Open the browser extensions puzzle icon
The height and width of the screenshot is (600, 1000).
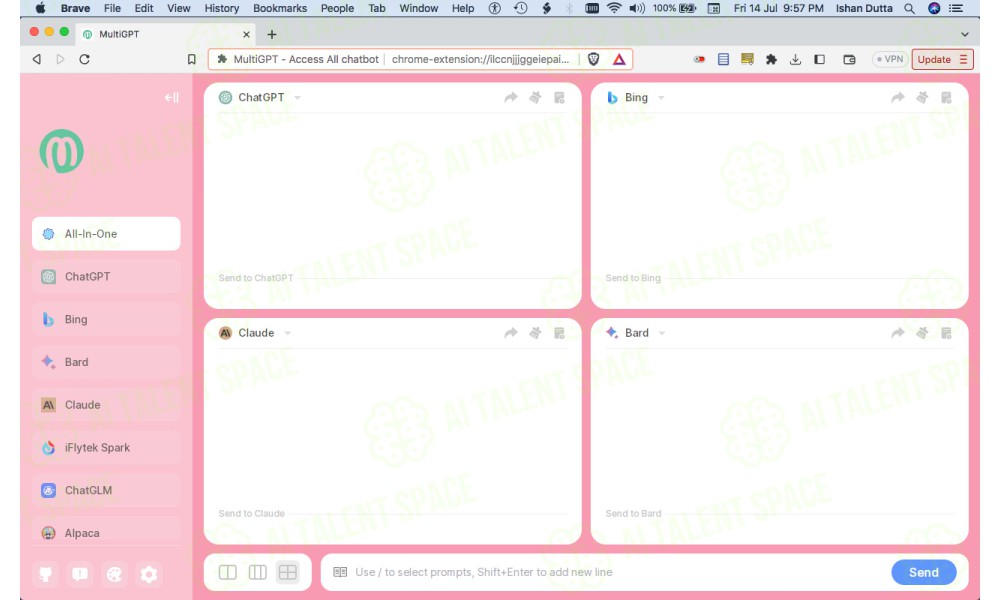tap(771, 59)
